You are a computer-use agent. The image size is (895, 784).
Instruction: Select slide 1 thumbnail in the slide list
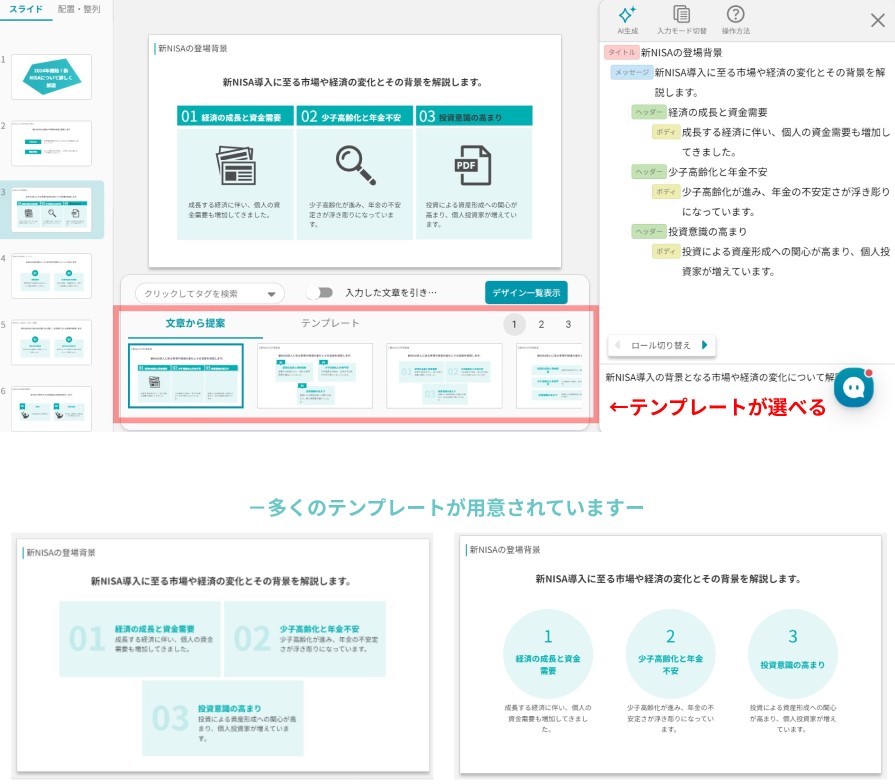[58, 77]
